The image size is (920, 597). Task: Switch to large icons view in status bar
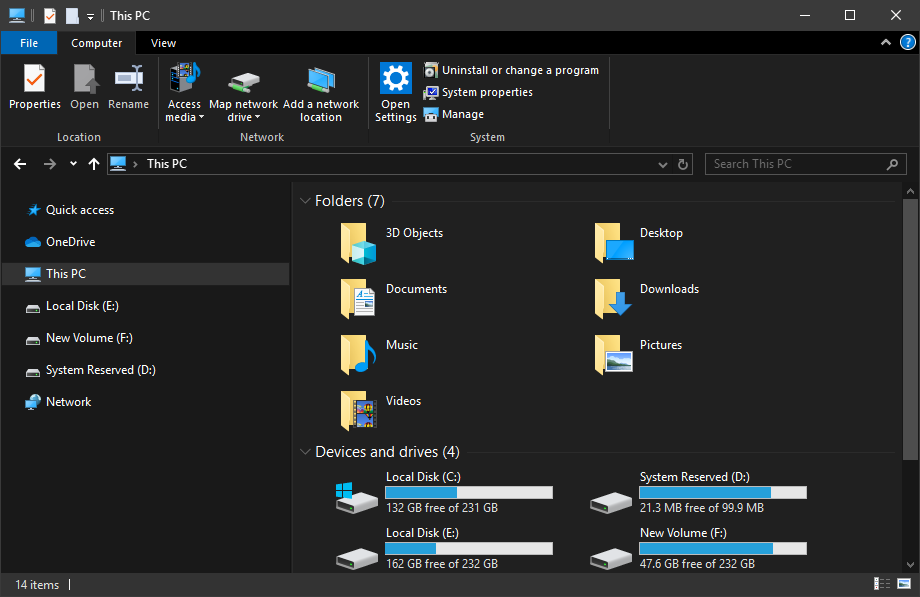(904, 584)
